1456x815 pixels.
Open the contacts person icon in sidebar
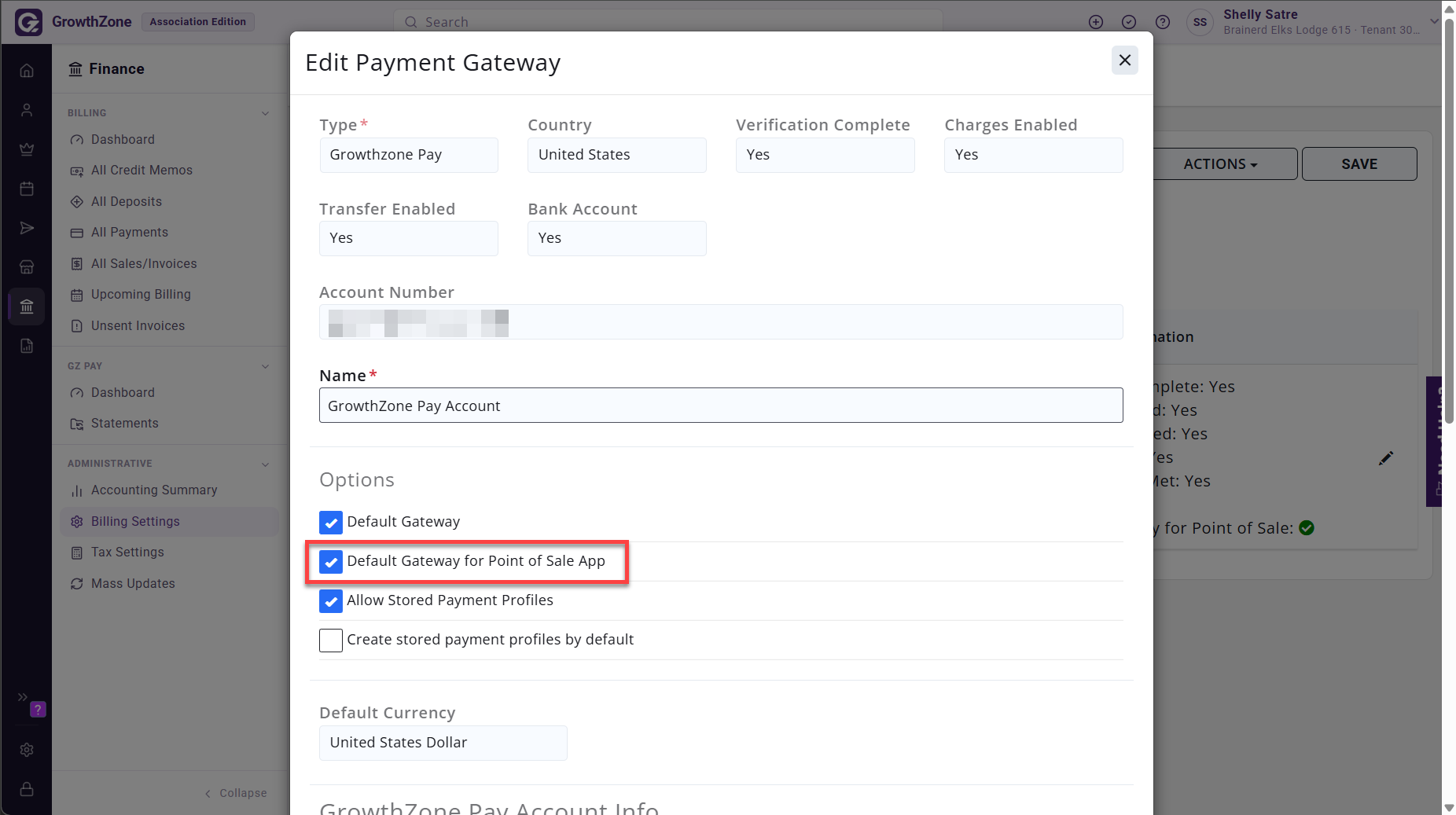click(x=27, y=110)
